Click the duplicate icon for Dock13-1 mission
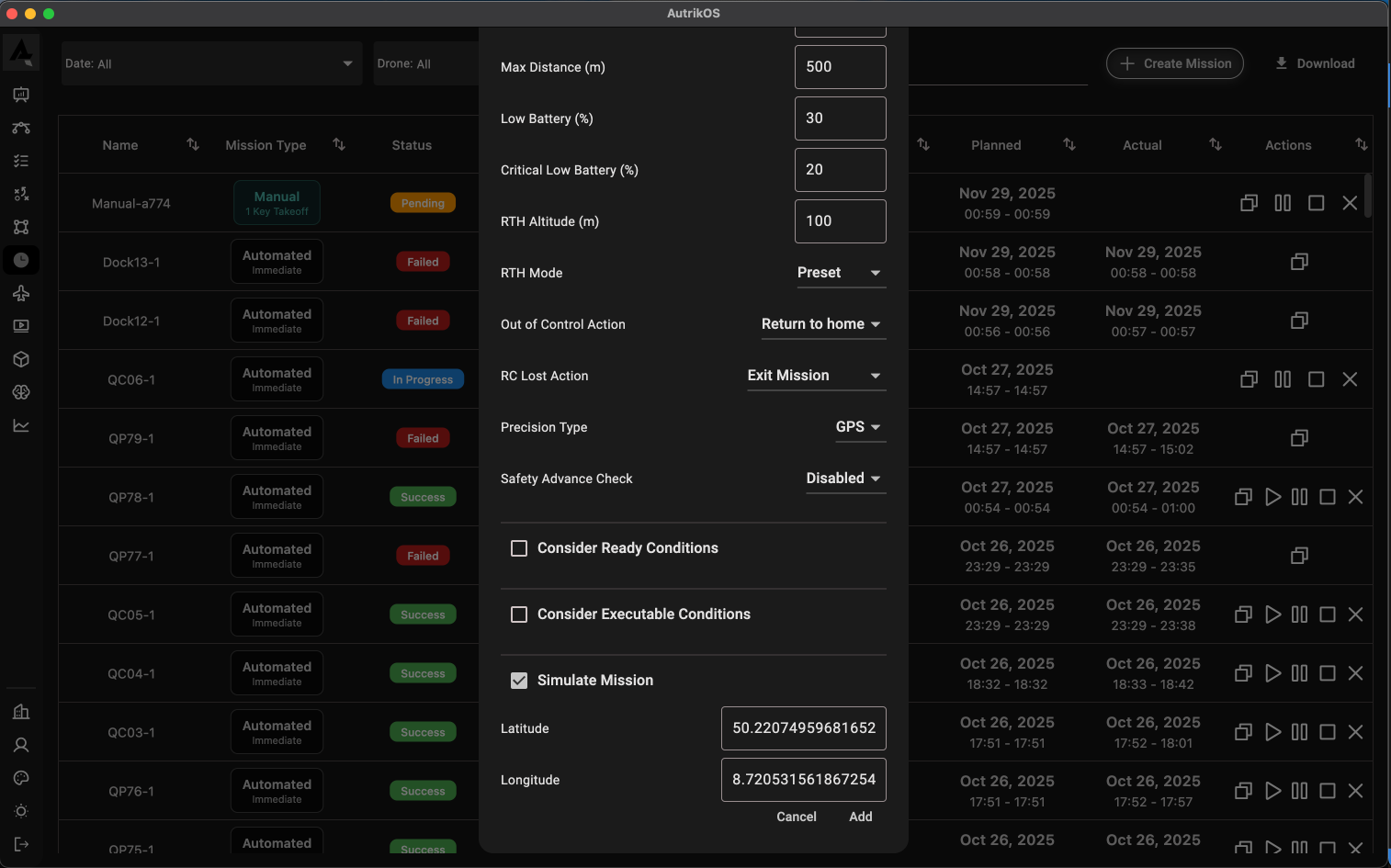This screenshot has height=868, width=1391. click(x=1299, y=262)
